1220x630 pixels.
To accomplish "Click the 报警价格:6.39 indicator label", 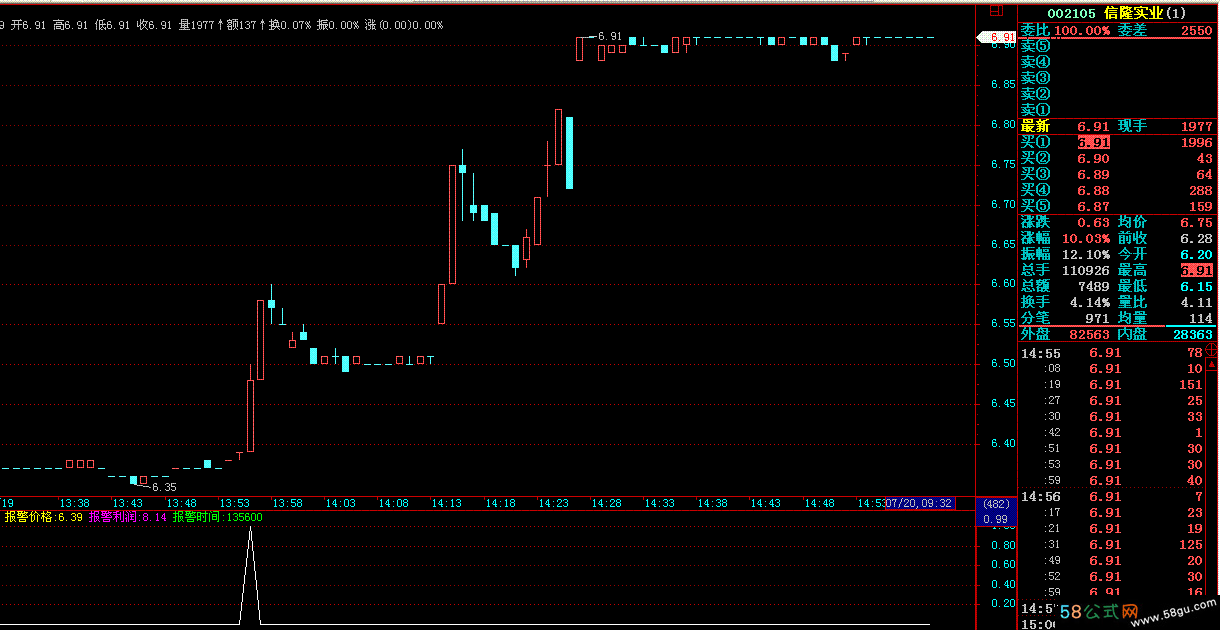I will tap(44, 517).
